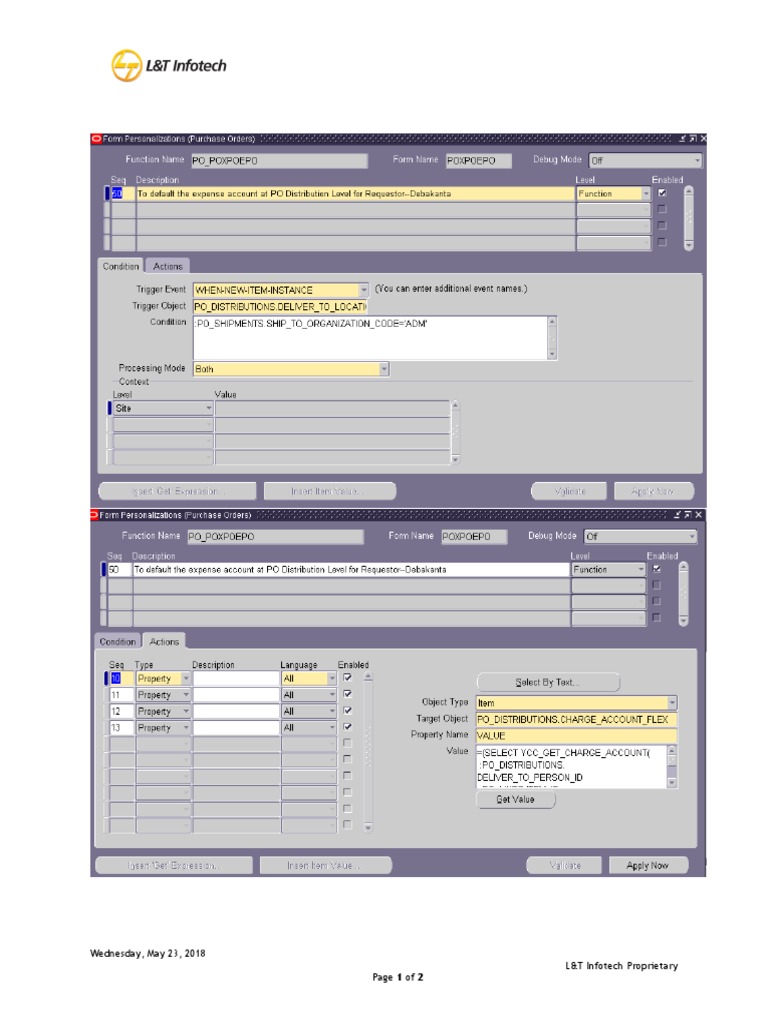Click context Value field next to Site
The height and width of the screenshot is (1024, 768).
(332, 408)
